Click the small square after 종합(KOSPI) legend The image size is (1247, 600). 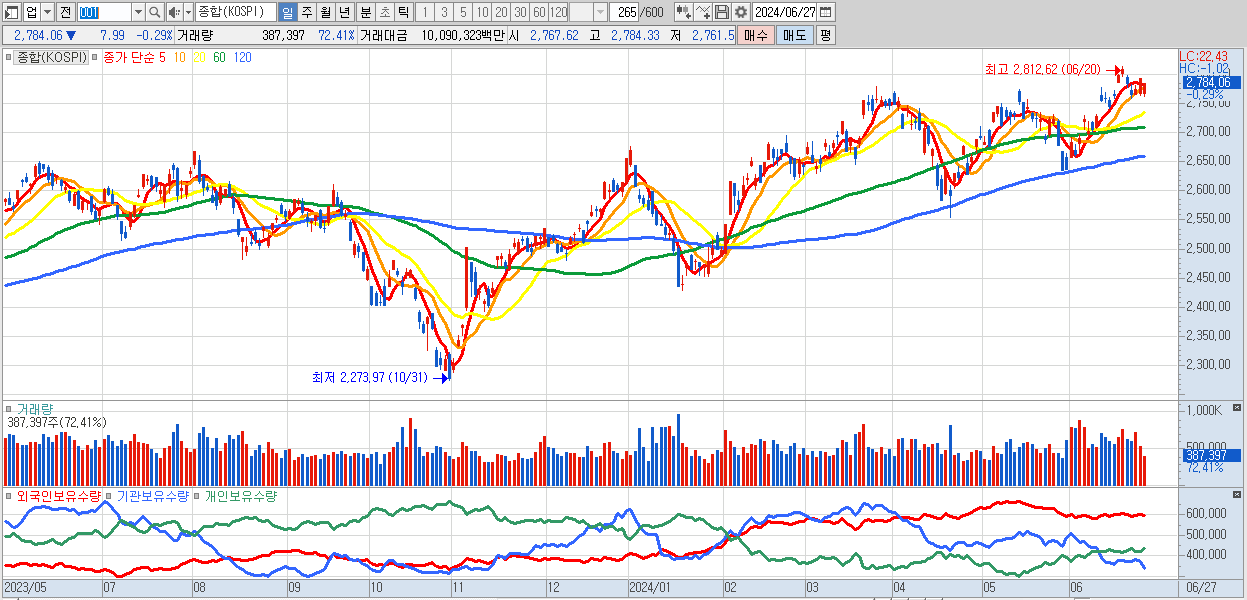tap(96, 58)
